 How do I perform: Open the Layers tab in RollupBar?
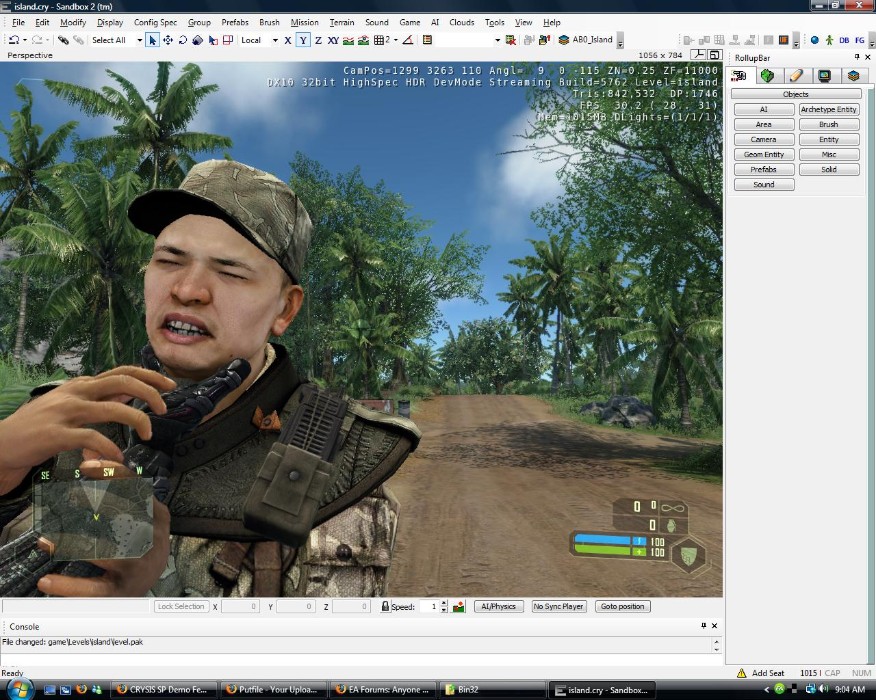(x=853, y=75)
